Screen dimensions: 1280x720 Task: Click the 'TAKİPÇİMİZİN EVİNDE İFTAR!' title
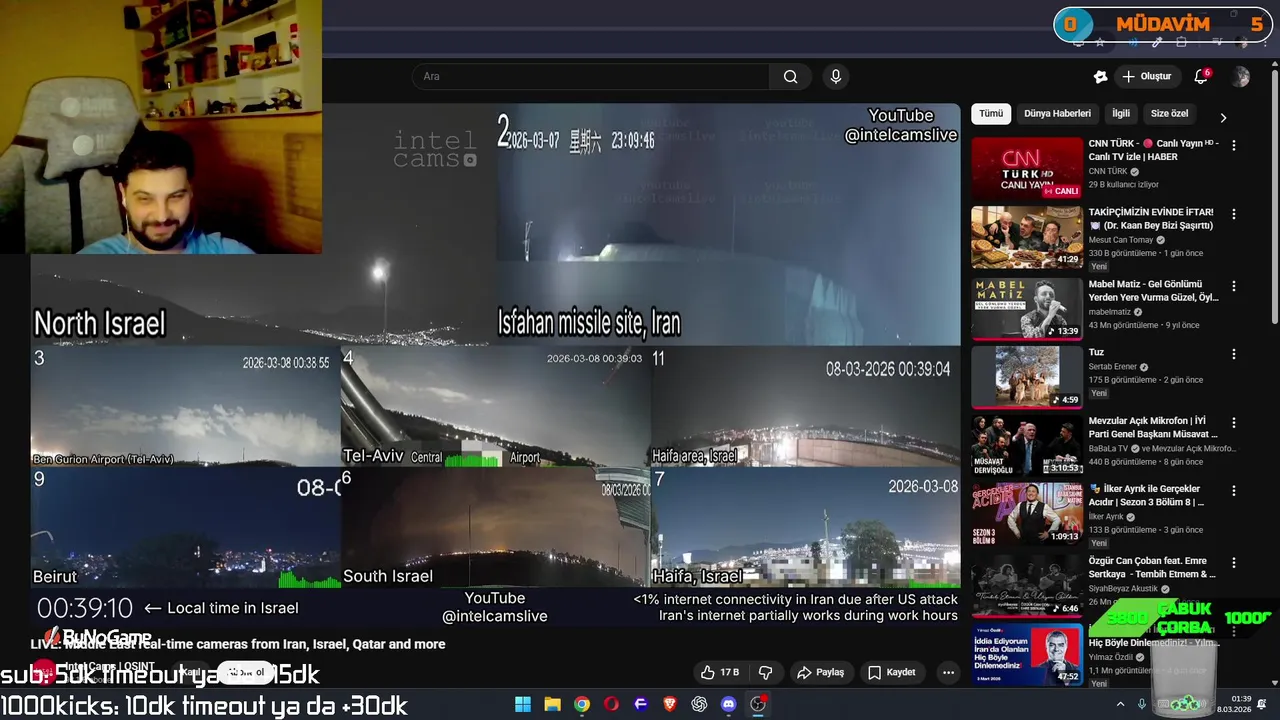[1151, 219]
